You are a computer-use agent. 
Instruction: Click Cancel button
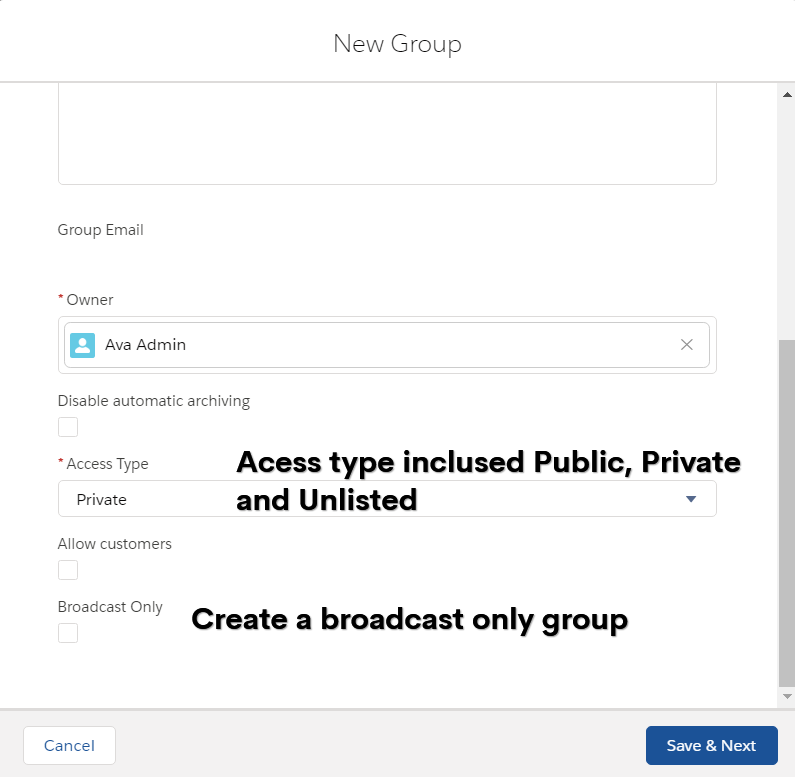click(x=69, y=746)
